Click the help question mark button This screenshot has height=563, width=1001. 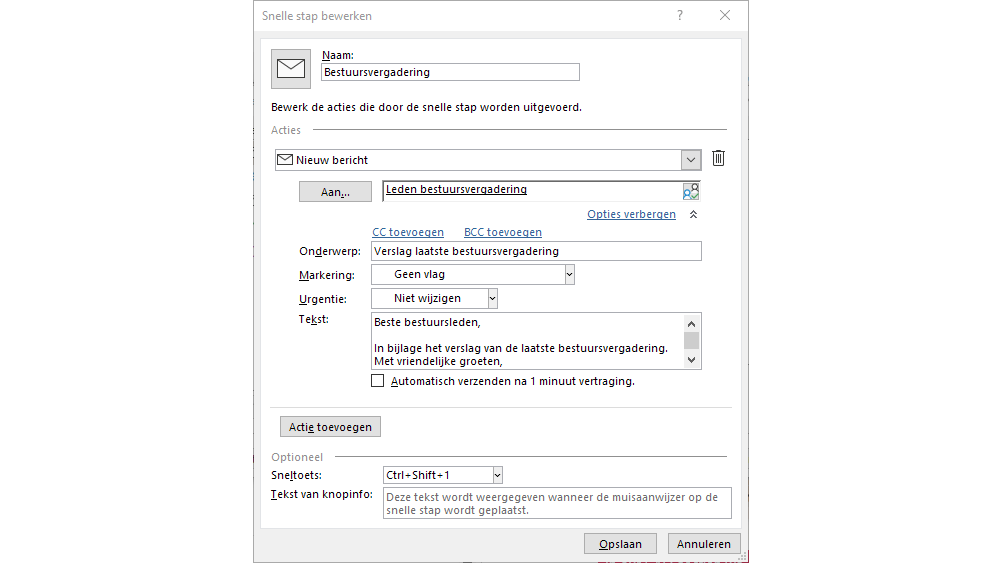(x=680, y=16)
